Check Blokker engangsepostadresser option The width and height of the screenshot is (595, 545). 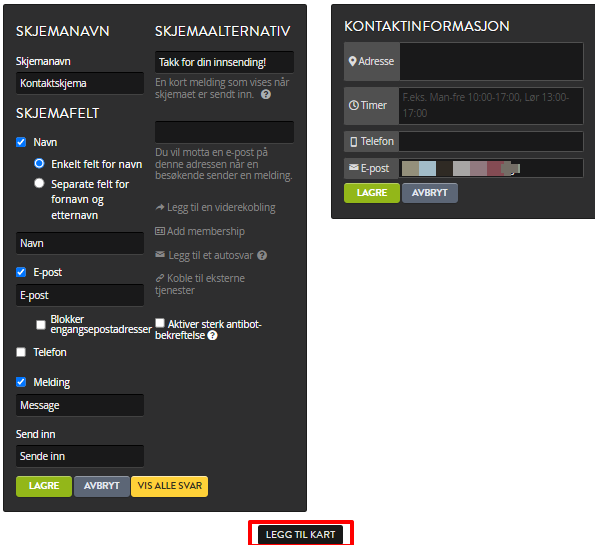point(41,325)
